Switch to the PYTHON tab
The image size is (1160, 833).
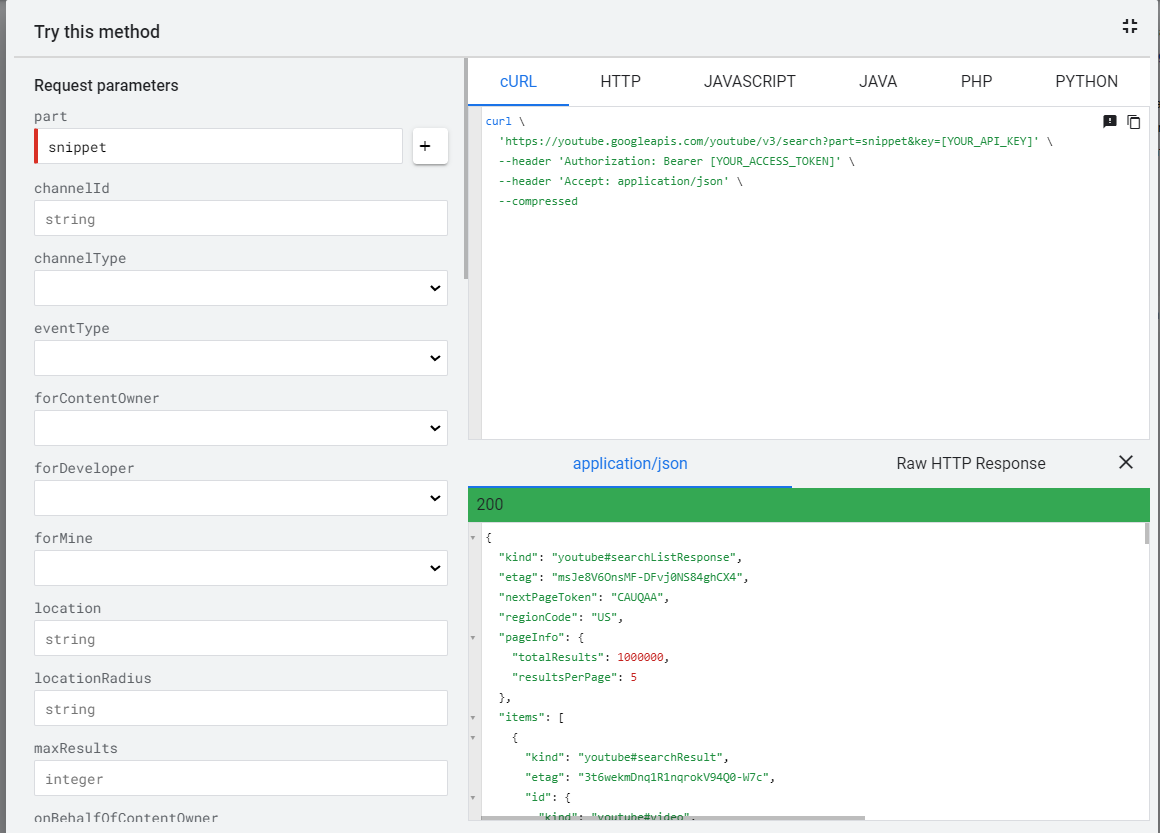[1086, 81]
